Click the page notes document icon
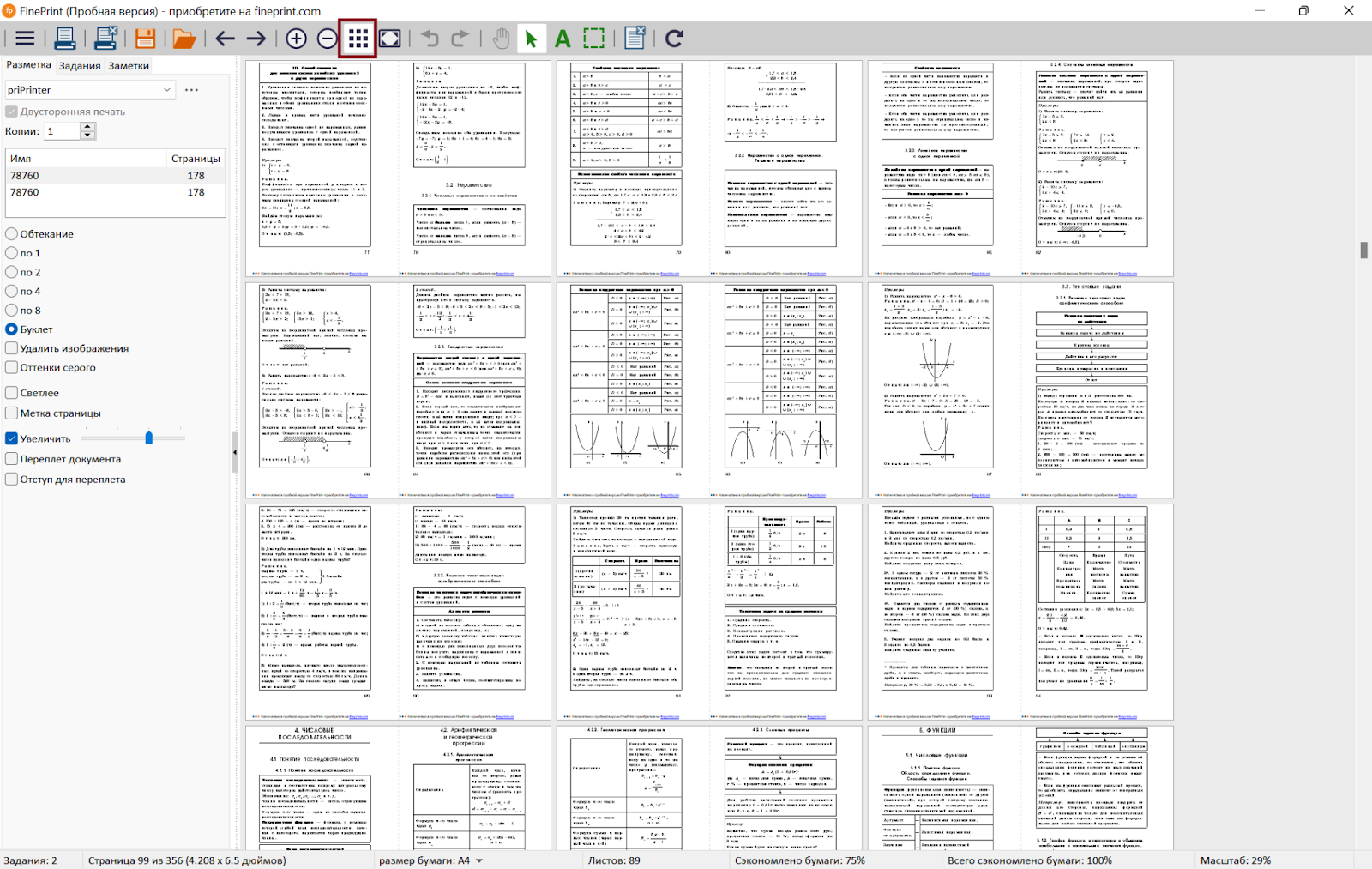Screen dimensions: 1372x869 click(635, 39)
